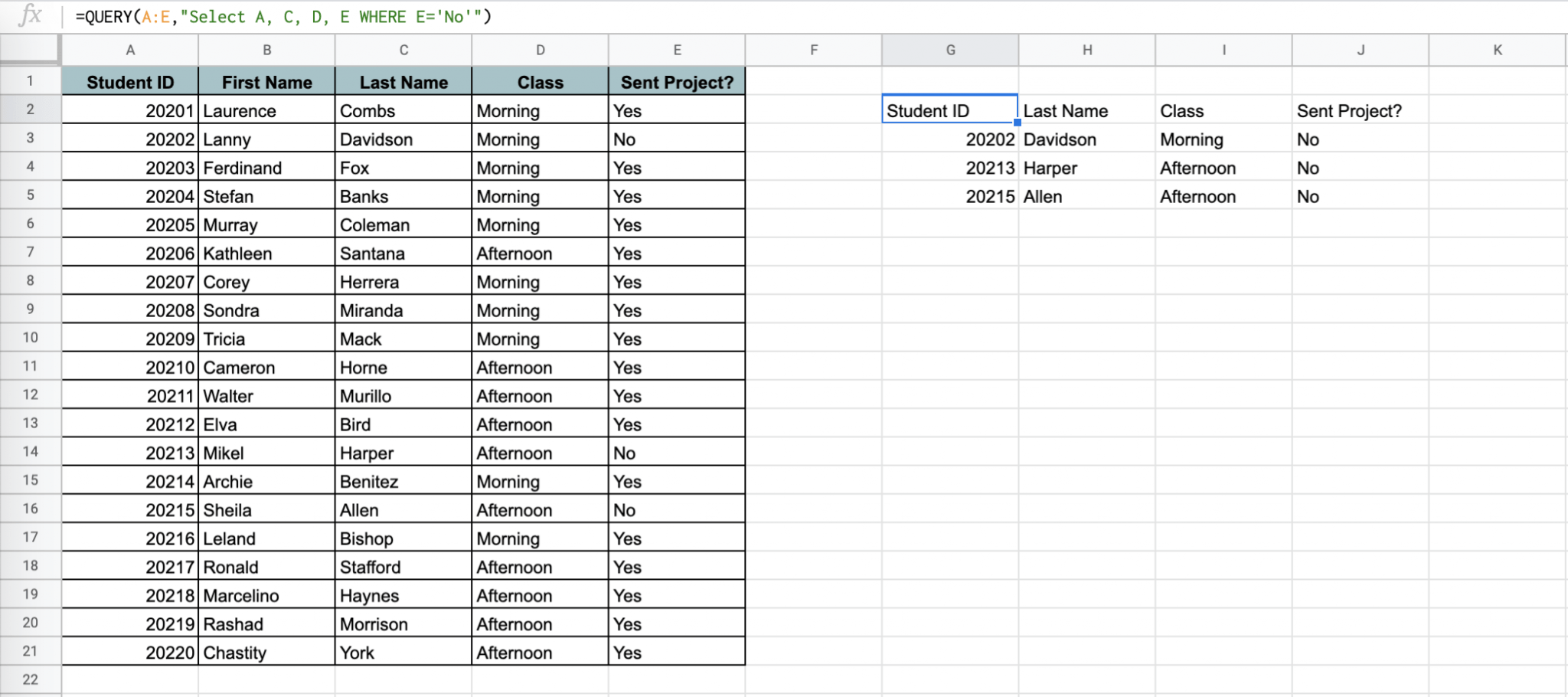Click 'Morning' in query results column I
The image size is (1568, 697).
pyautogui.click(x=1223, y=139)
